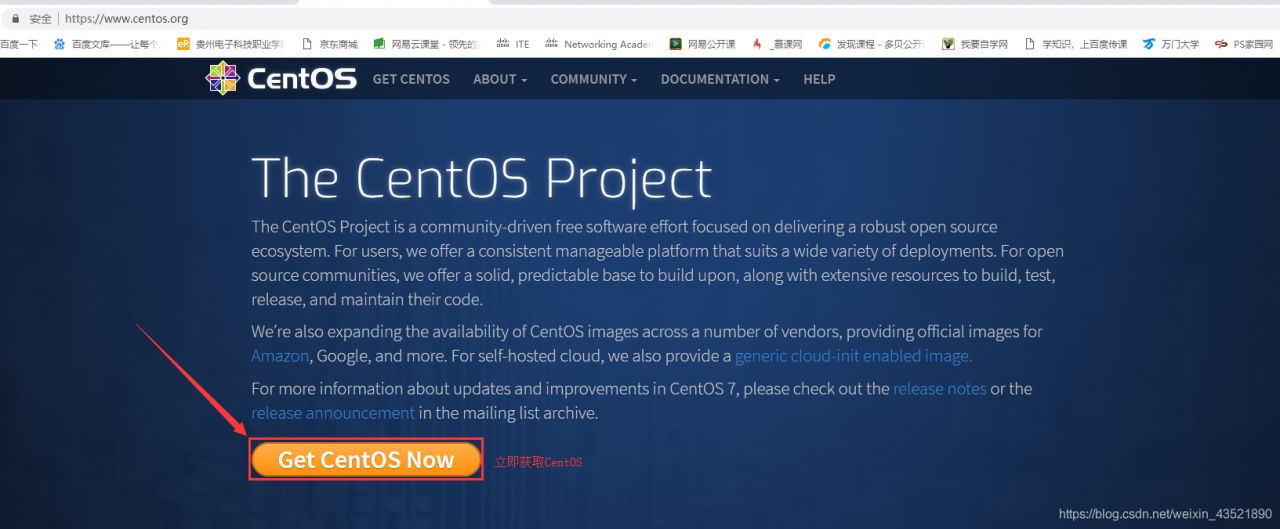Click the heading The CentOS Project
This screenshot has width=1280, height=529.
(481, 178)
